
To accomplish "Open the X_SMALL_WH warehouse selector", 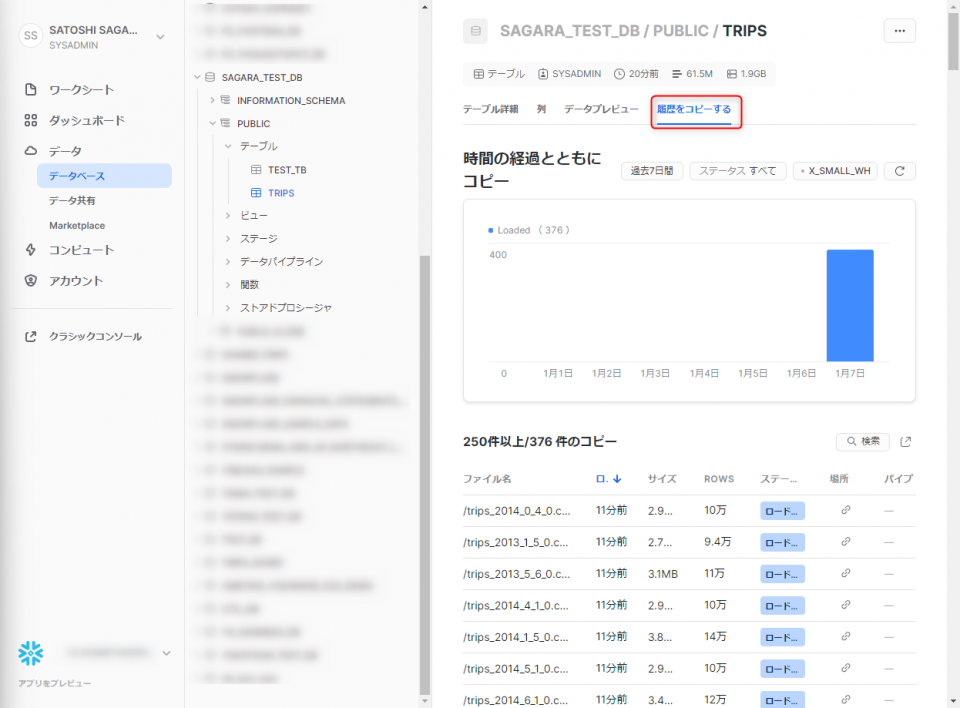I will (835, 171).
